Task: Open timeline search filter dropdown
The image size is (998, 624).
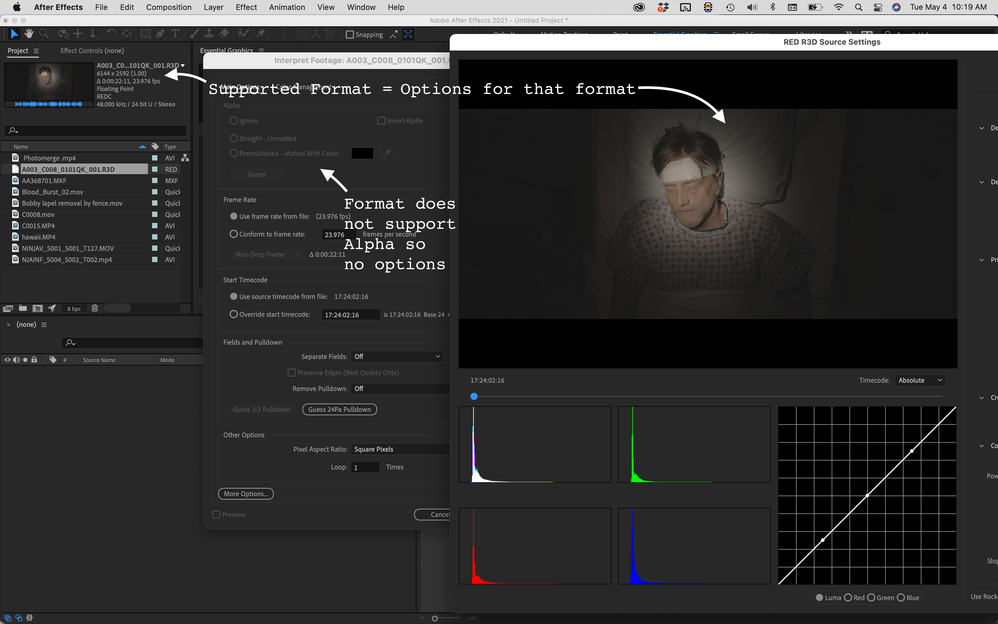Action: click(70, 343)
